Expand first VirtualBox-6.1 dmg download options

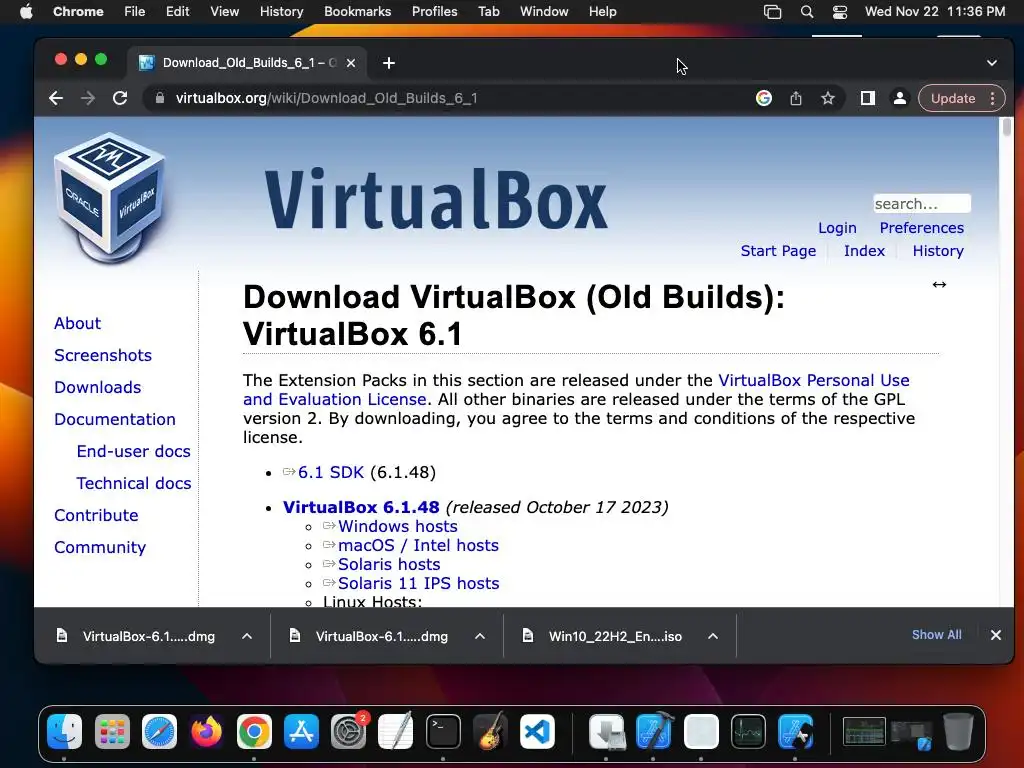247,636
